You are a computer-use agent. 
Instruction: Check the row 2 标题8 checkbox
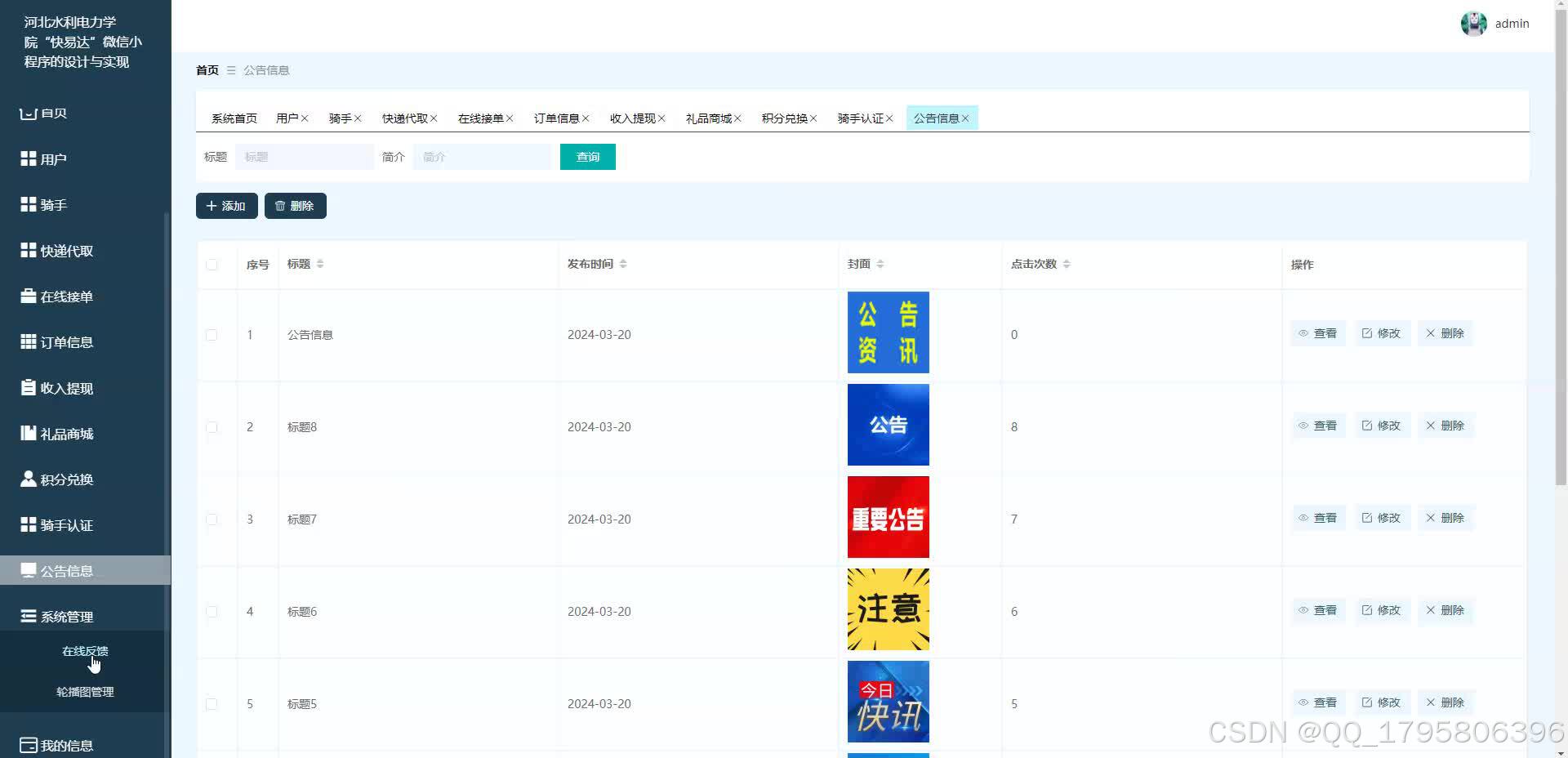pos(212,427)
